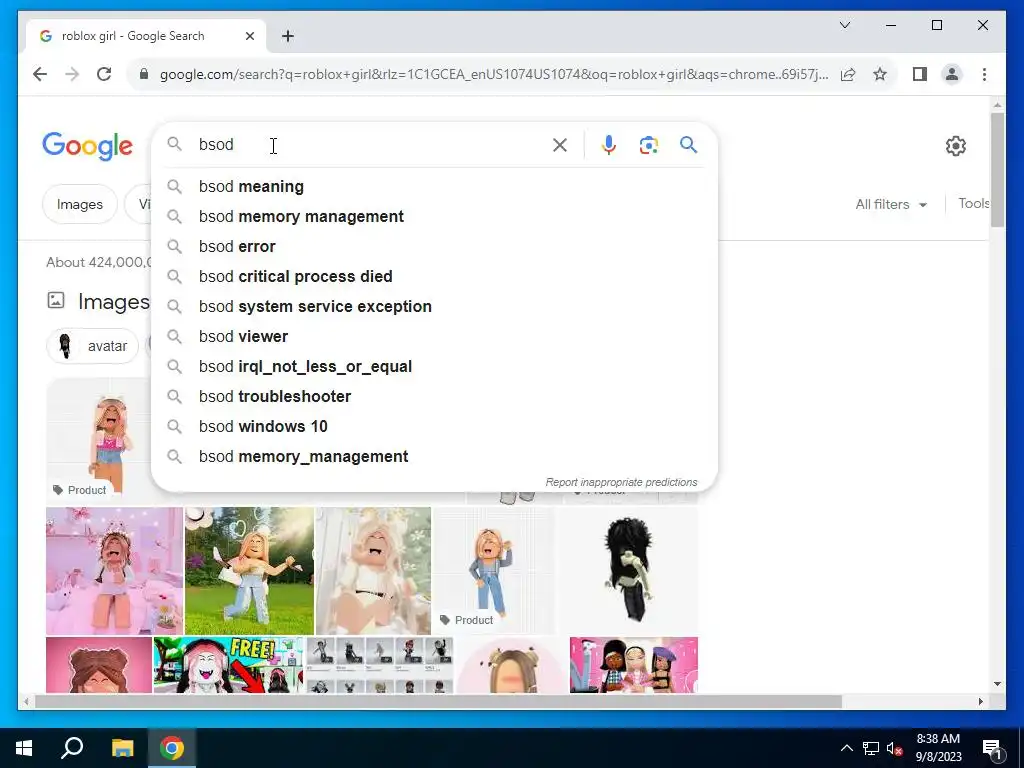This screenshot has width=1024, height=768.
Task: Submit search with blue magnifier icon
Action: pos(688,144)
